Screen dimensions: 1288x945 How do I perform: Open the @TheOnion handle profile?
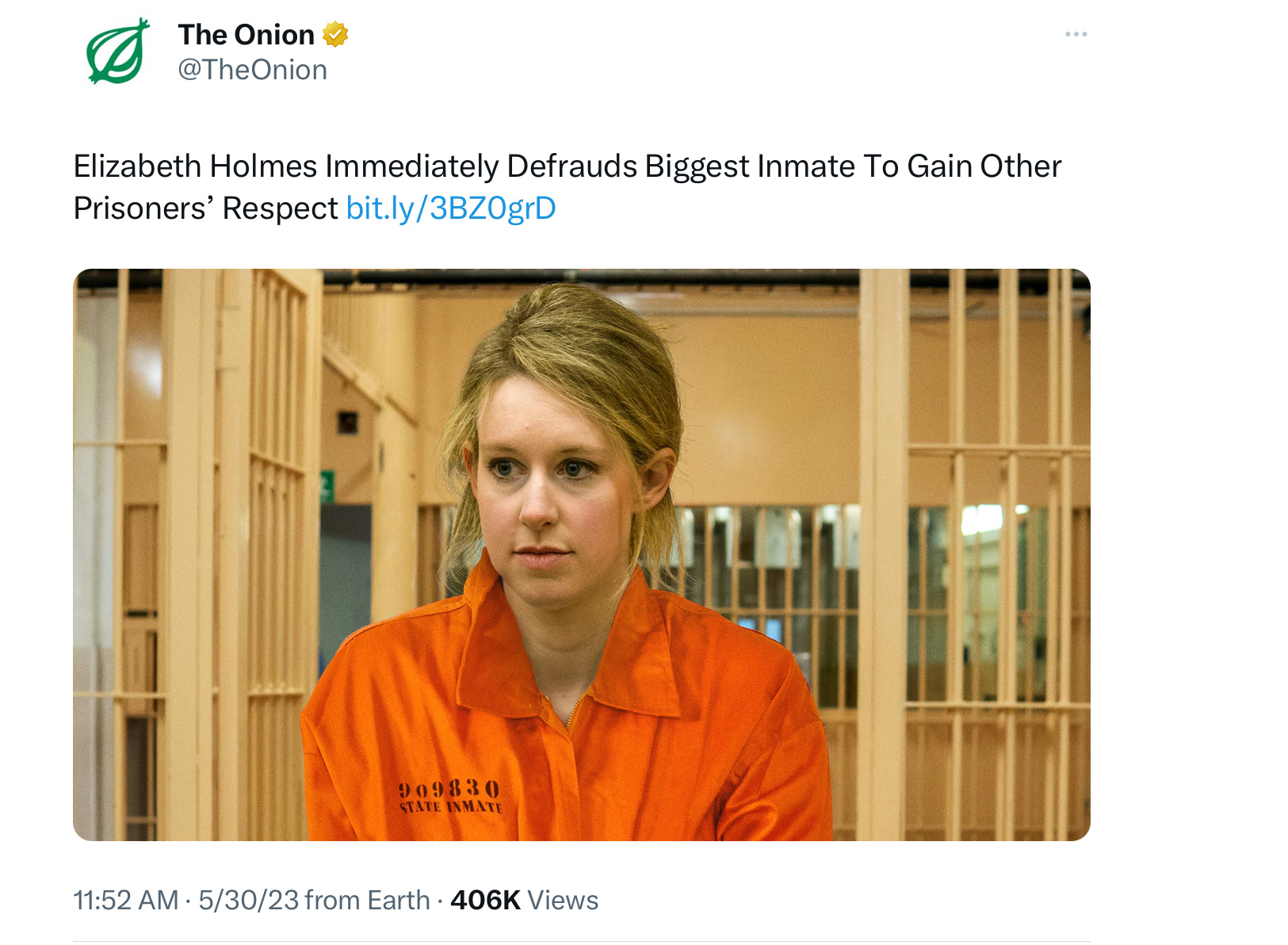pos(252,70)
